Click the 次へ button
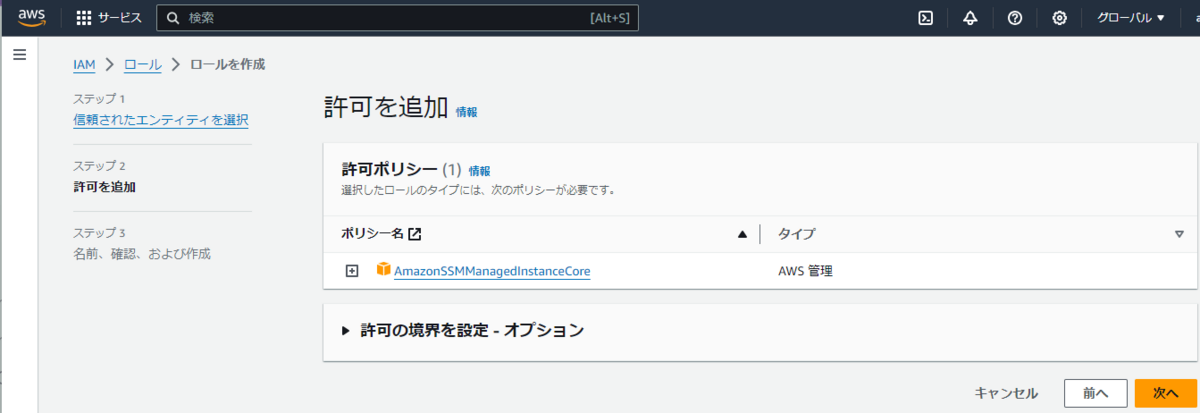 1166,393
